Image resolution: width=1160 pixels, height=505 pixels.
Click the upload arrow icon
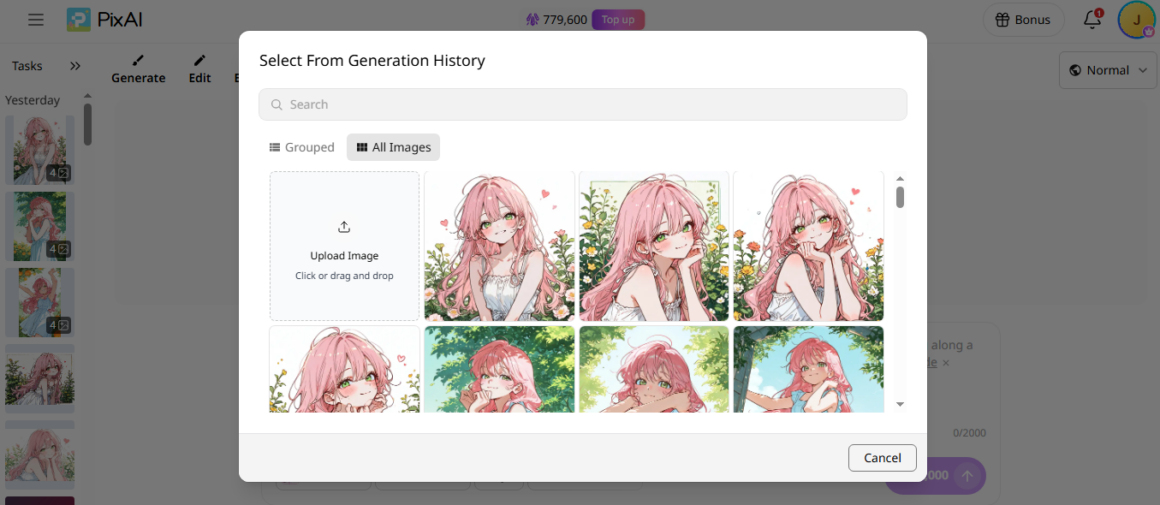(344, 227)
